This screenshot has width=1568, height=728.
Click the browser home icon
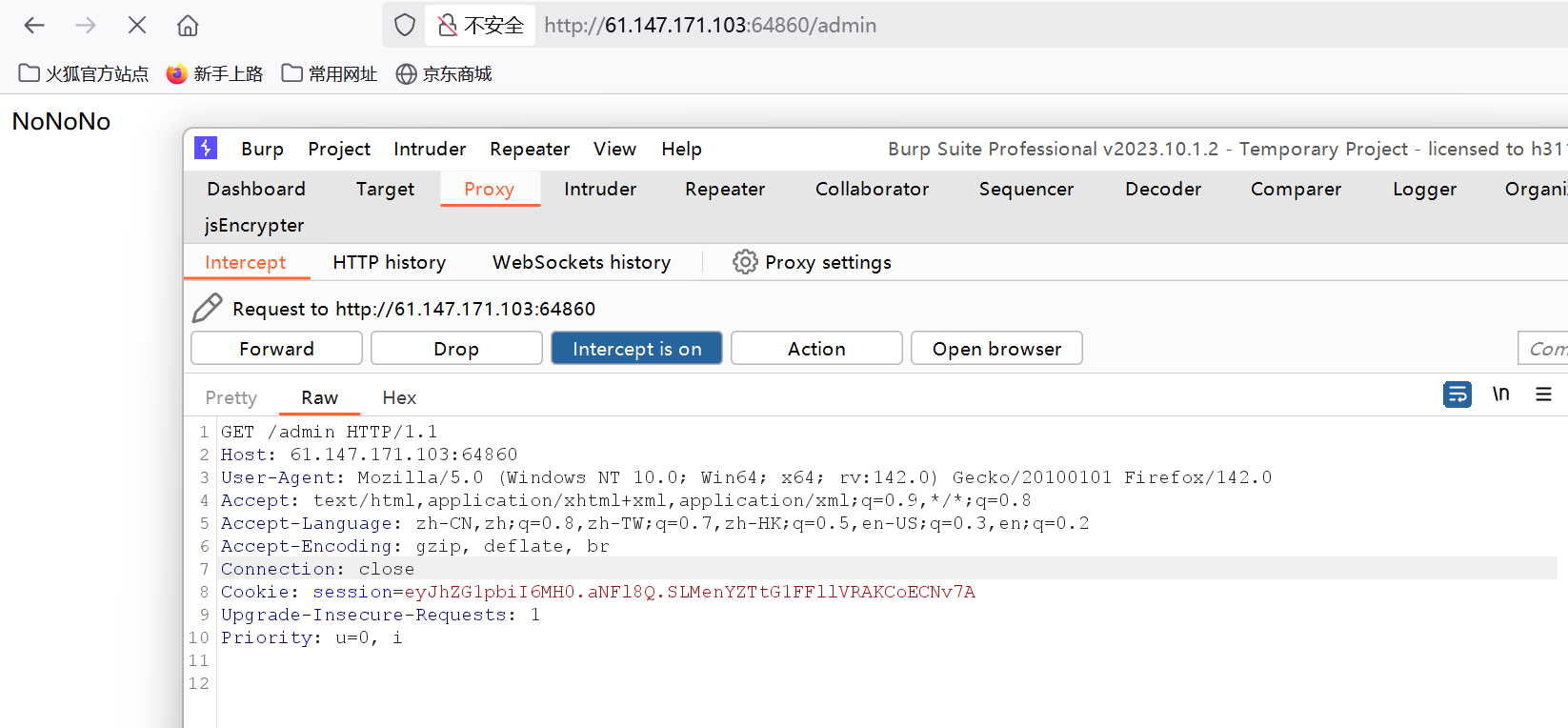click(x=188, y=26)
